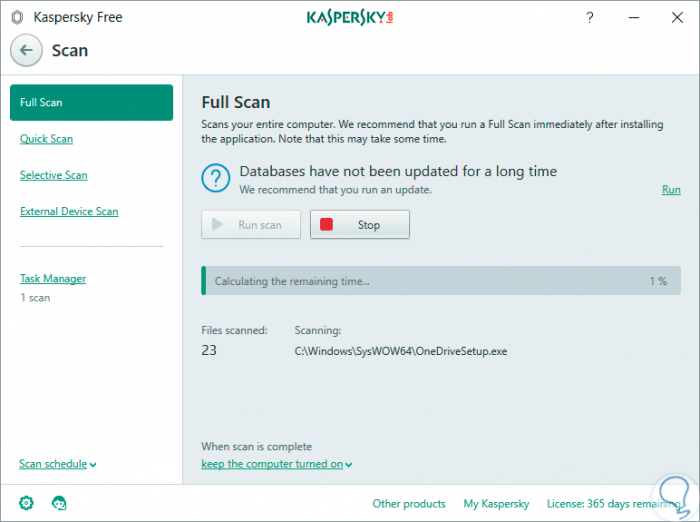Click the Full Scan heading in main panel
This screenshot has height=522, width=700.
pyautogui.click(x=236, y=102)
